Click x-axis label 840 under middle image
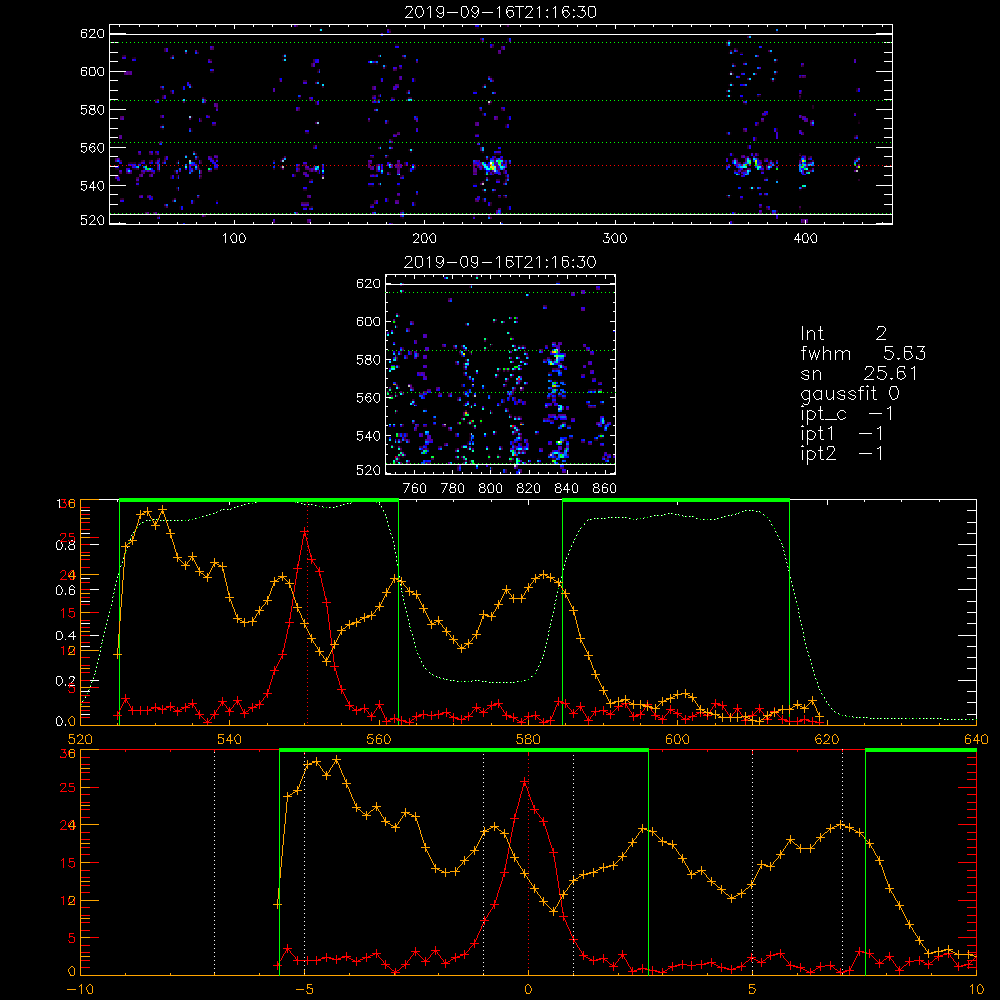This screenshot has height=1000, width=1000. tap(566, 489)
